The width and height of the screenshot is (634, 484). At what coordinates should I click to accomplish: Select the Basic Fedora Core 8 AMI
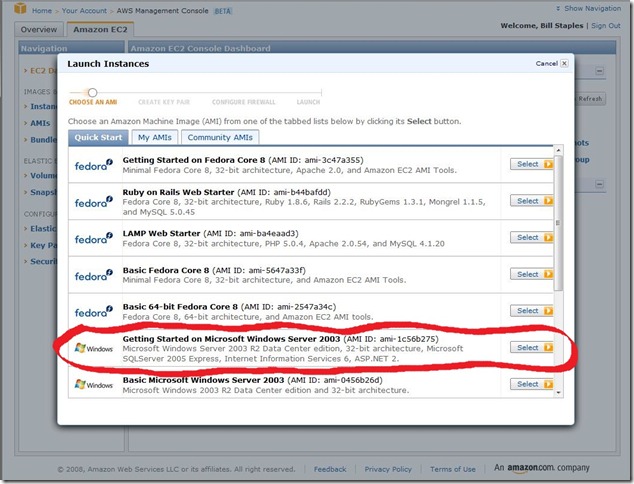[x=532, y=274]
